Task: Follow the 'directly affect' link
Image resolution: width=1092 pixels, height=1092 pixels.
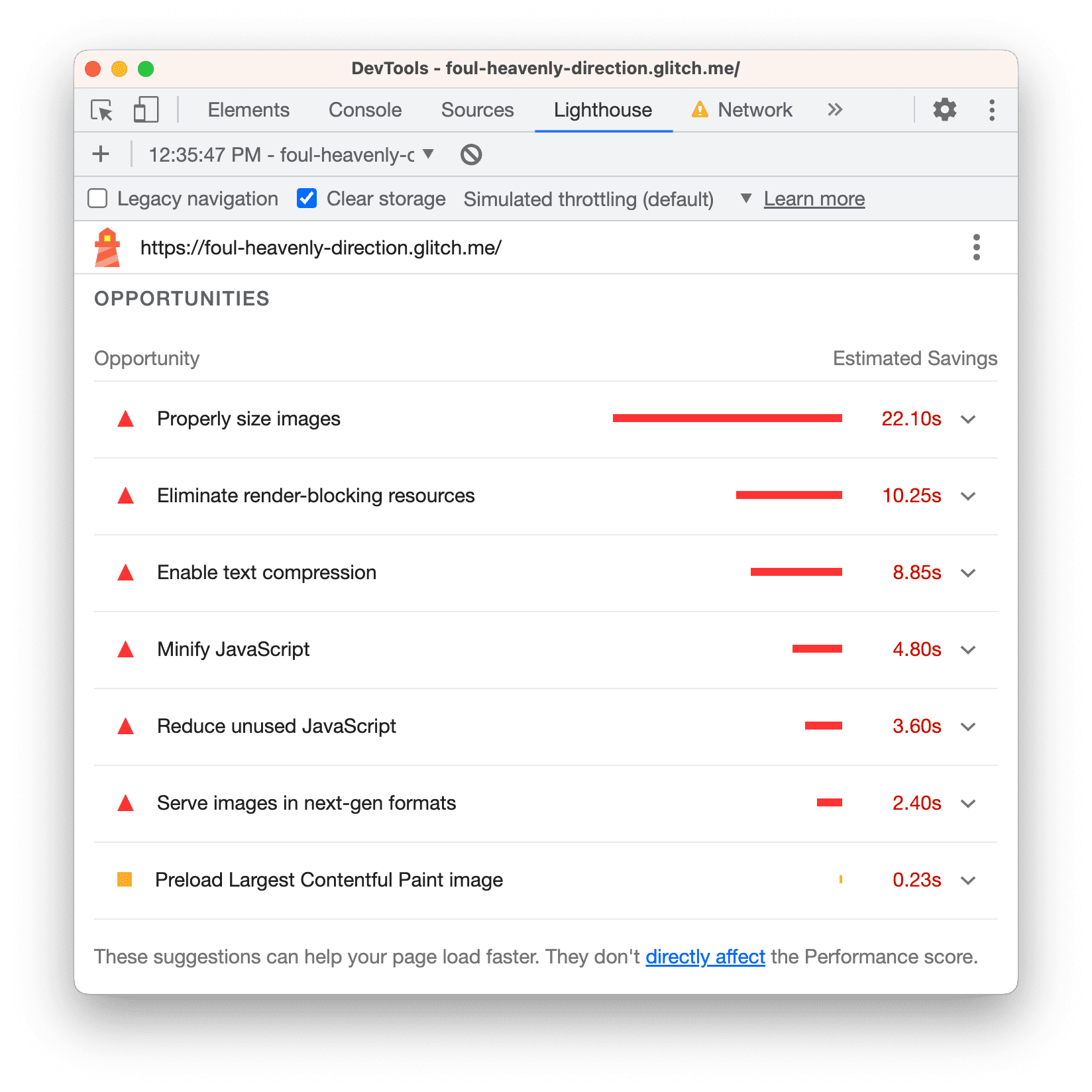Action: [705, 957]
